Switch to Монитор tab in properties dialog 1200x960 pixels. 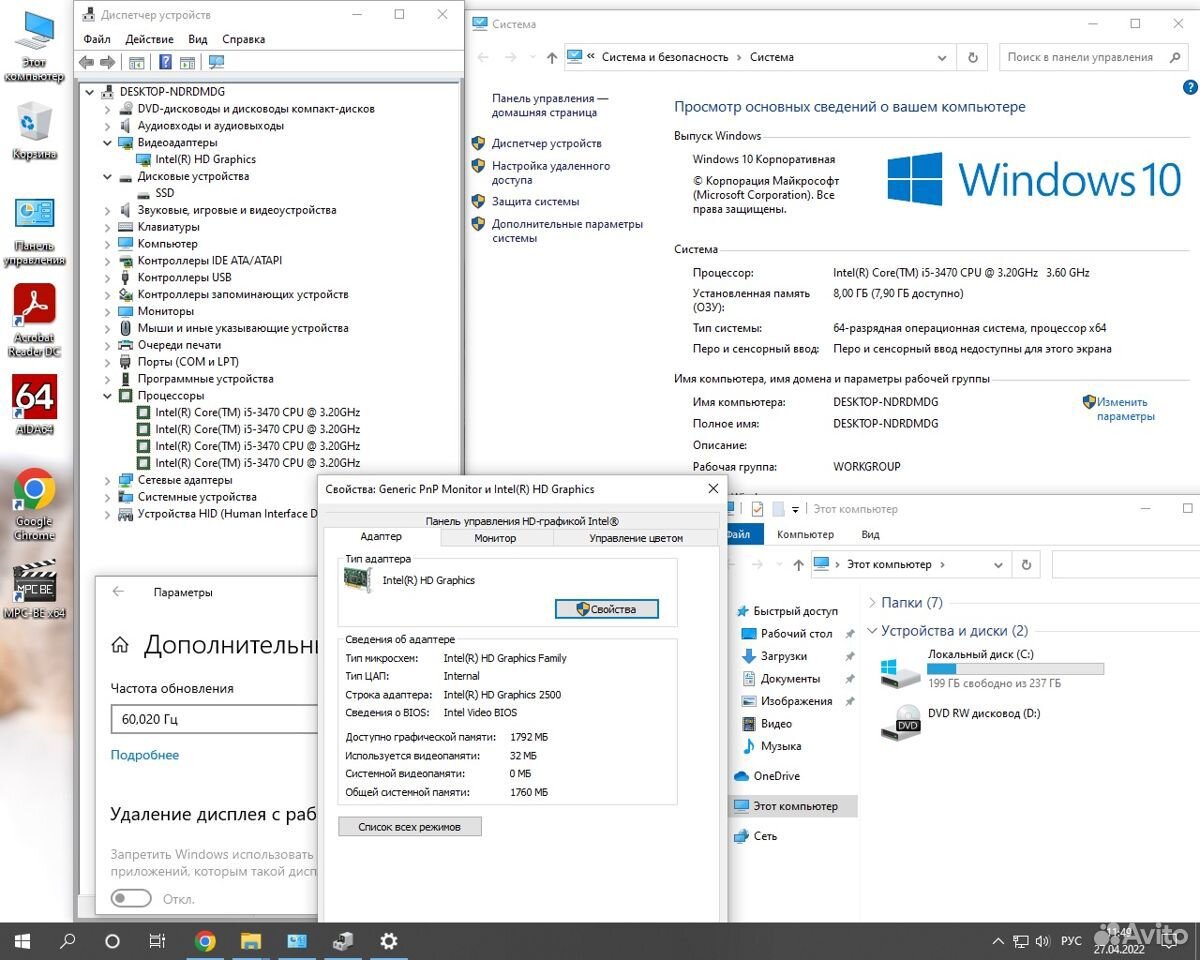(495, 538)
